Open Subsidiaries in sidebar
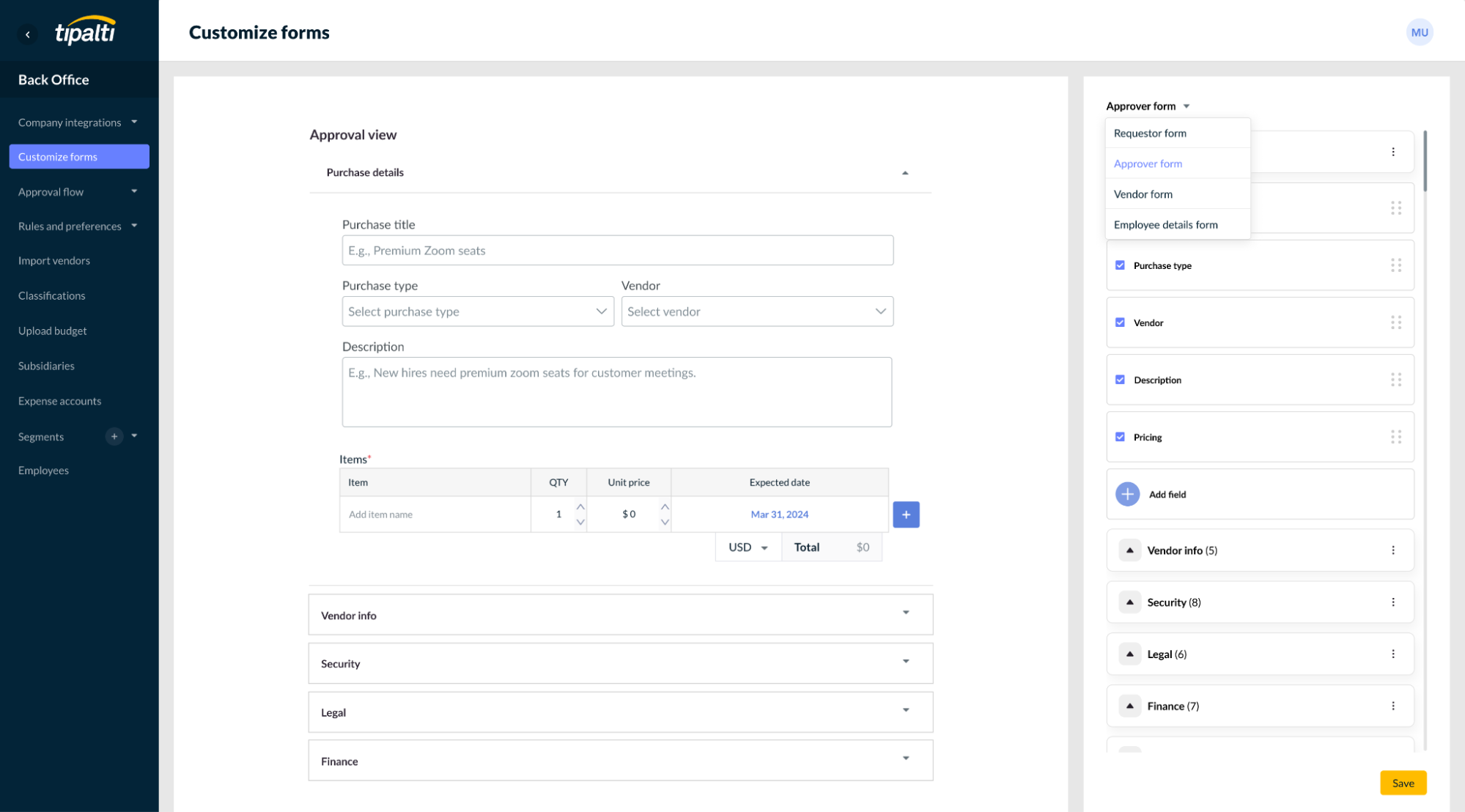The height and width of the screenshot is (812, 1465). (46, 366)
